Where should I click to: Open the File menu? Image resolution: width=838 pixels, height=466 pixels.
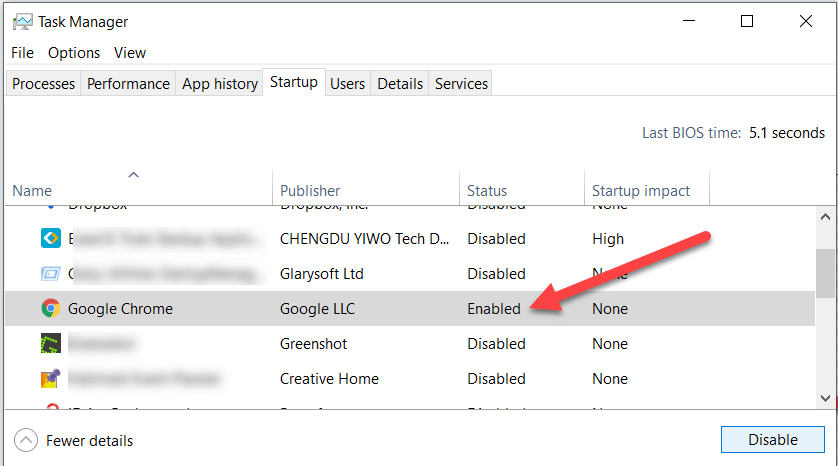(x=22, y=53)
